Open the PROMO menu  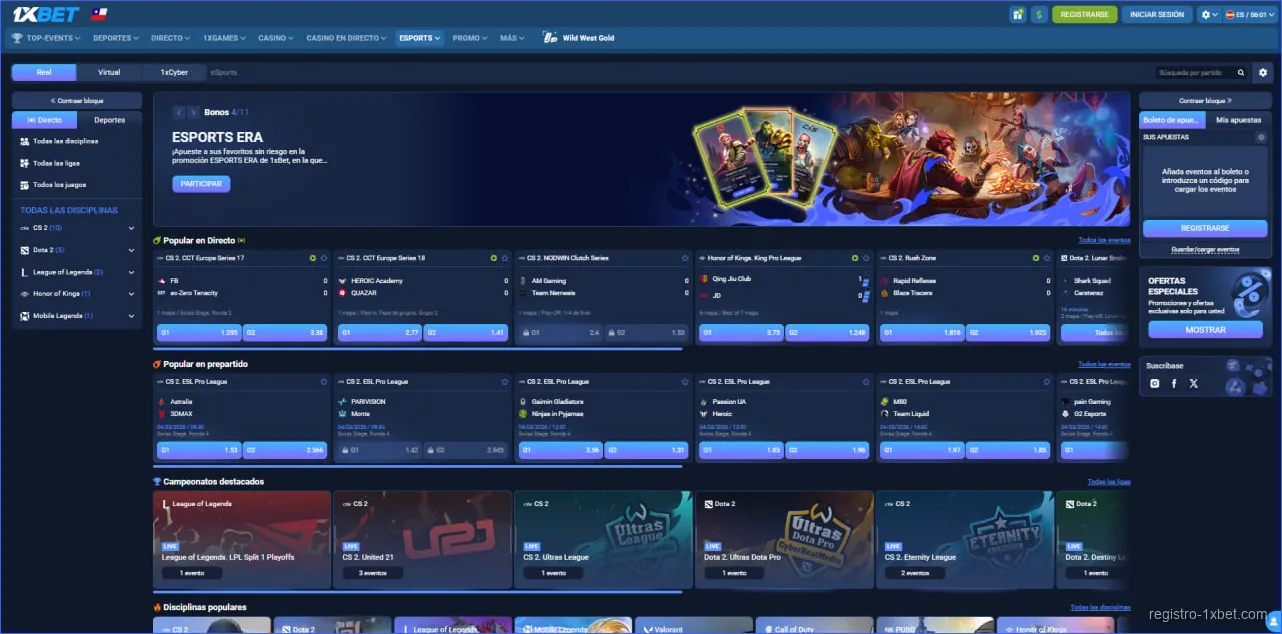(x=469, y=38)
